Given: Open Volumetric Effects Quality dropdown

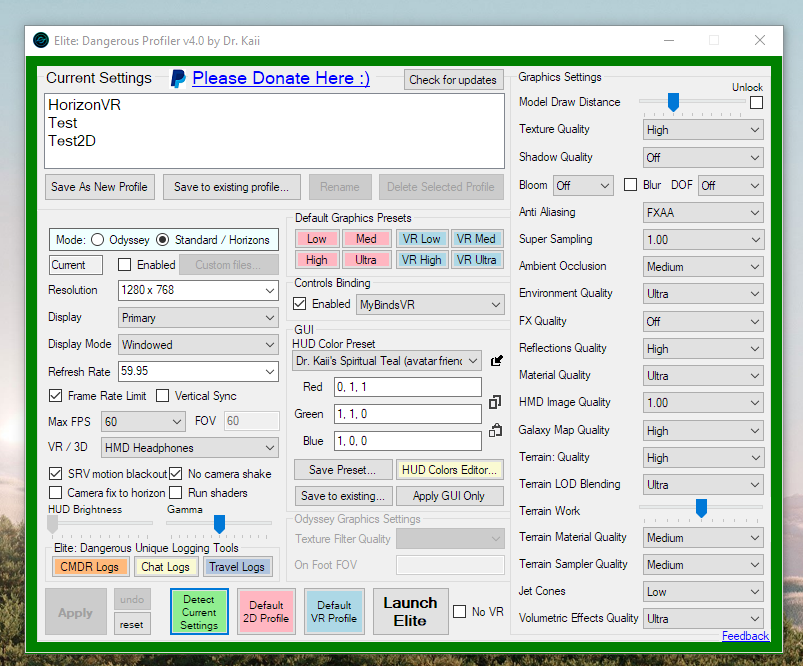Looking at the screenshot, I should (x=703, y=619).
